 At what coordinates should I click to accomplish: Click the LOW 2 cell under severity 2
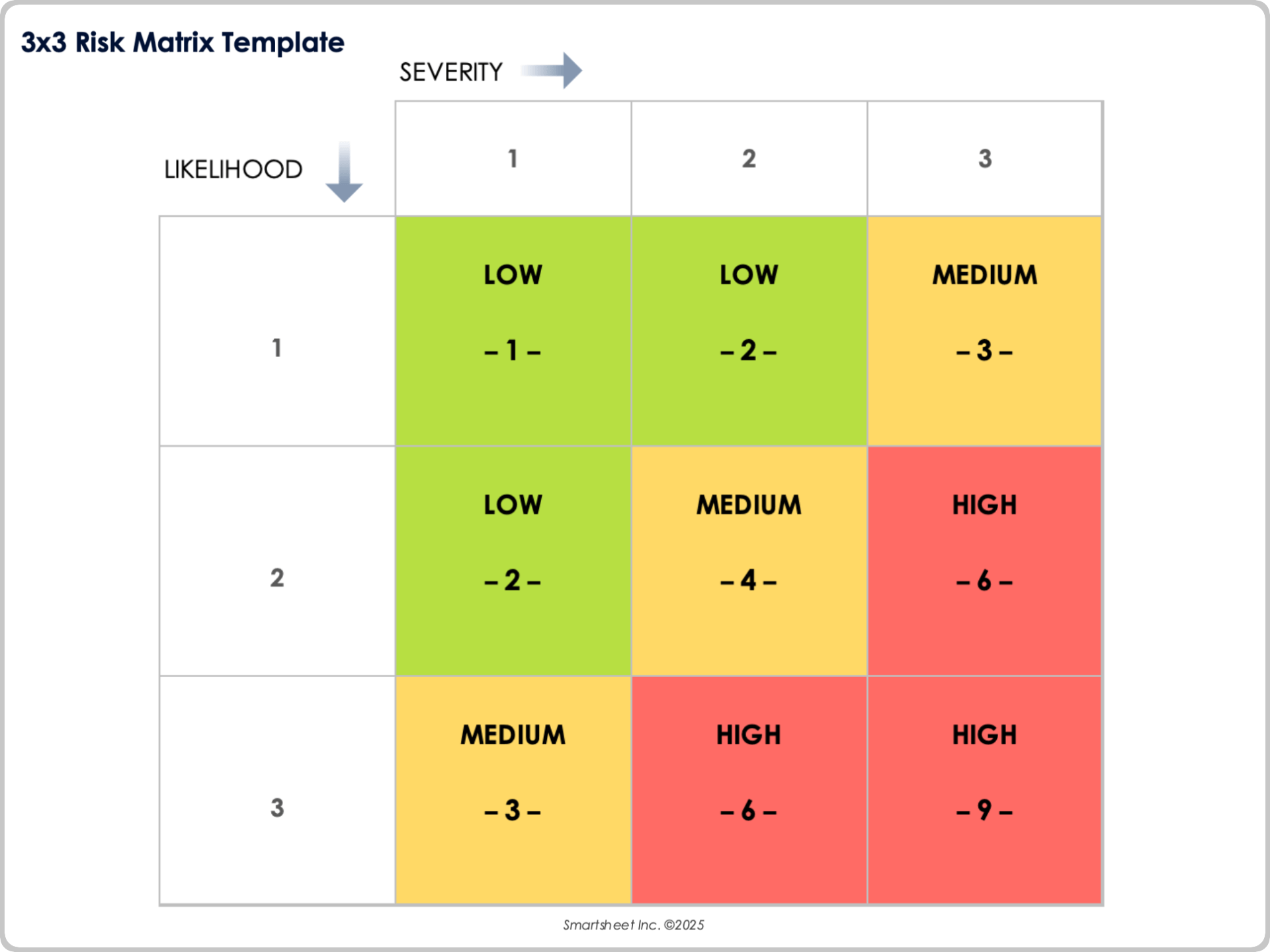749,331
